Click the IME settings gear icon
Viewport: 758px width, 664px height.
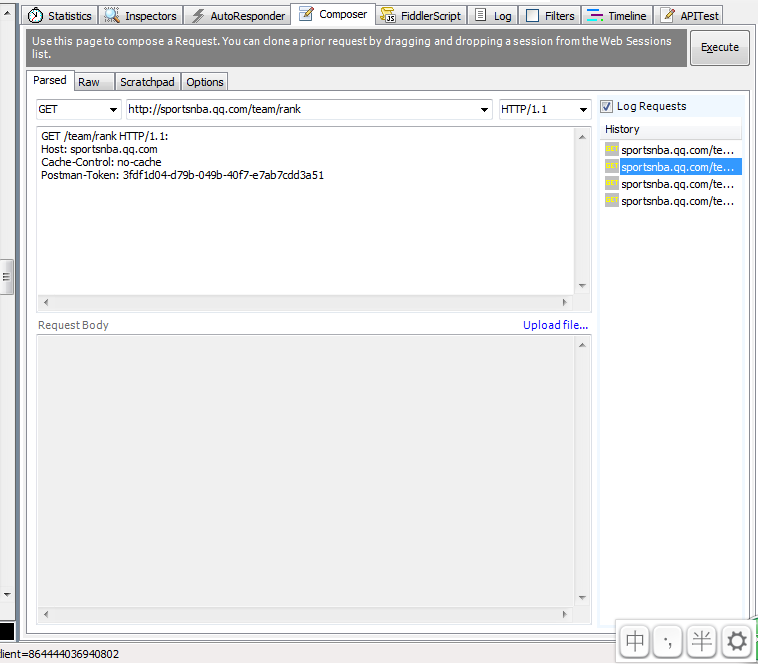pos(737,641)
